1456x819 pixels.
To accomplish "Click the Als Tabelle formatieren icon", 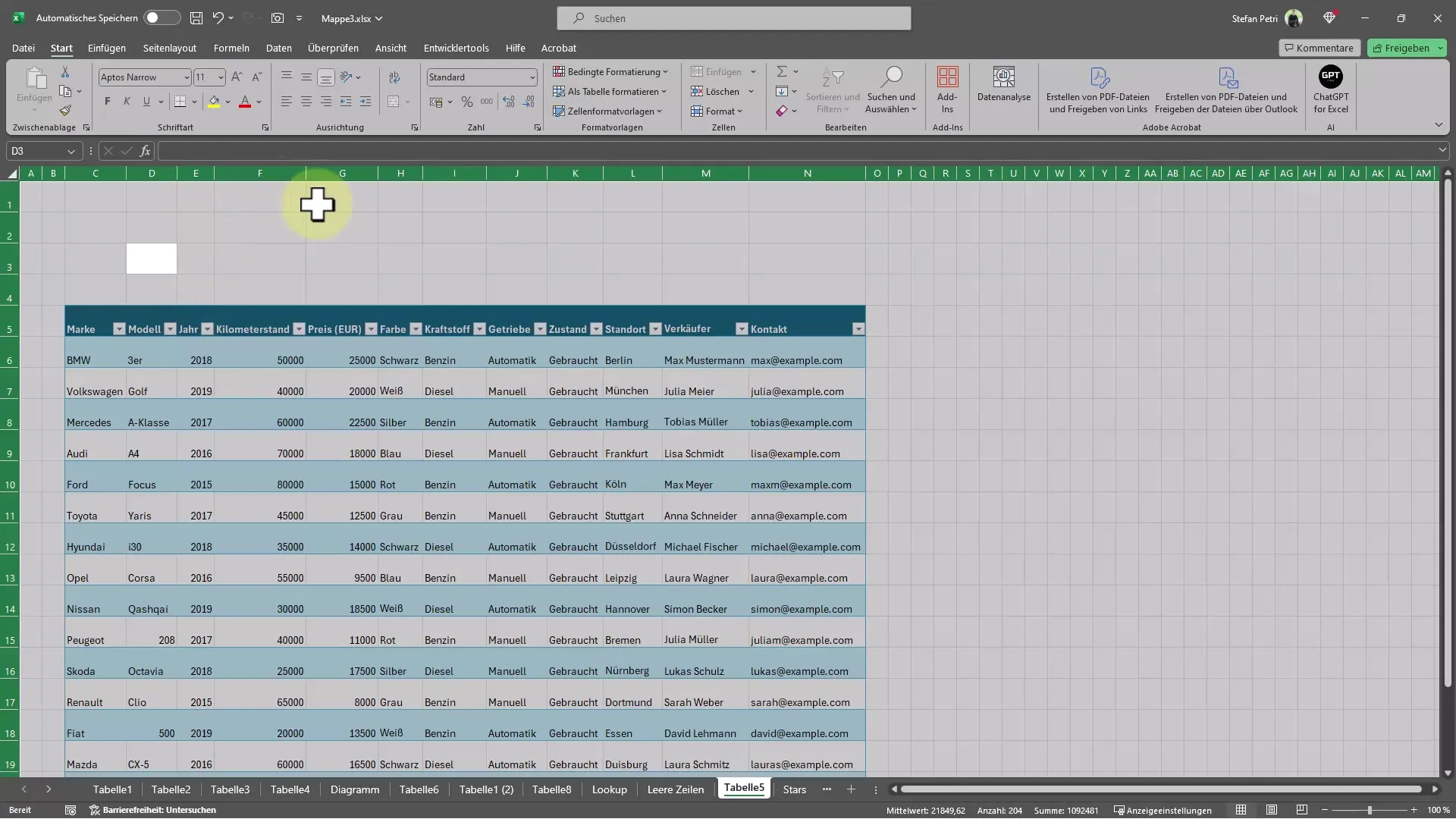I will tap(614, 91).
